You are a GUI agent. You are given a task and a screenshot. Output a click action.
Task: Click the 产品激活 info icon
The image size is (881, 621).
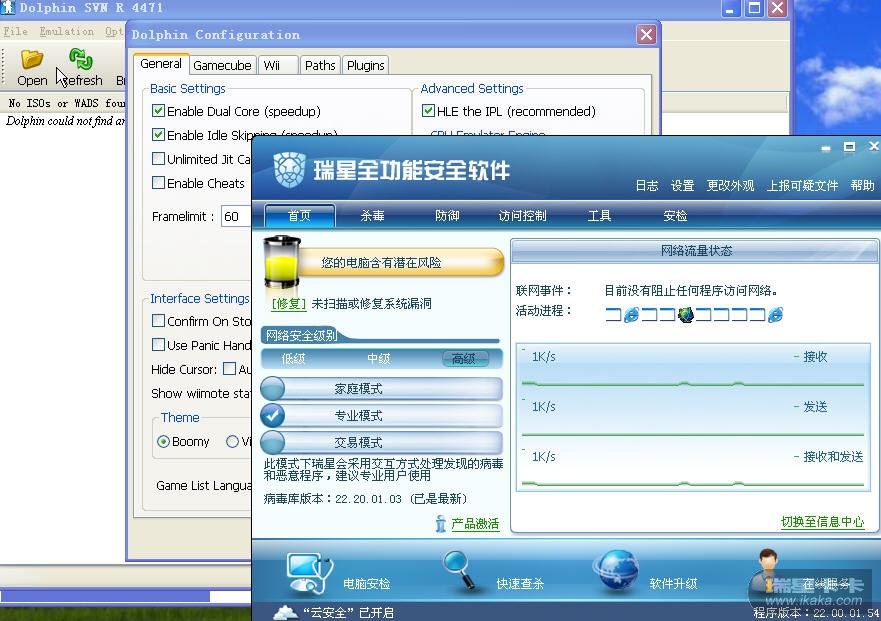tap(440, 524)
